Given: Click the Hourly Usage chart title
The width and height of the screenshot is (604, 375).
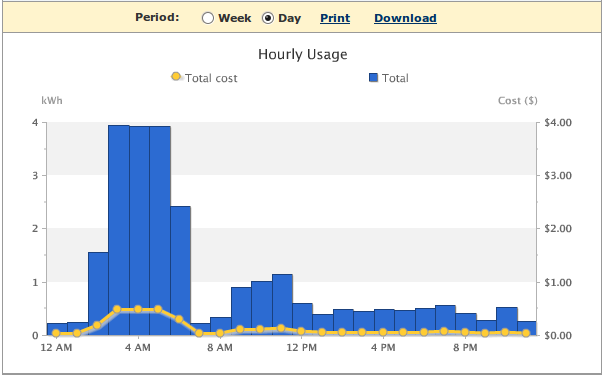Looking at the screenshot, I should point(303,54).
